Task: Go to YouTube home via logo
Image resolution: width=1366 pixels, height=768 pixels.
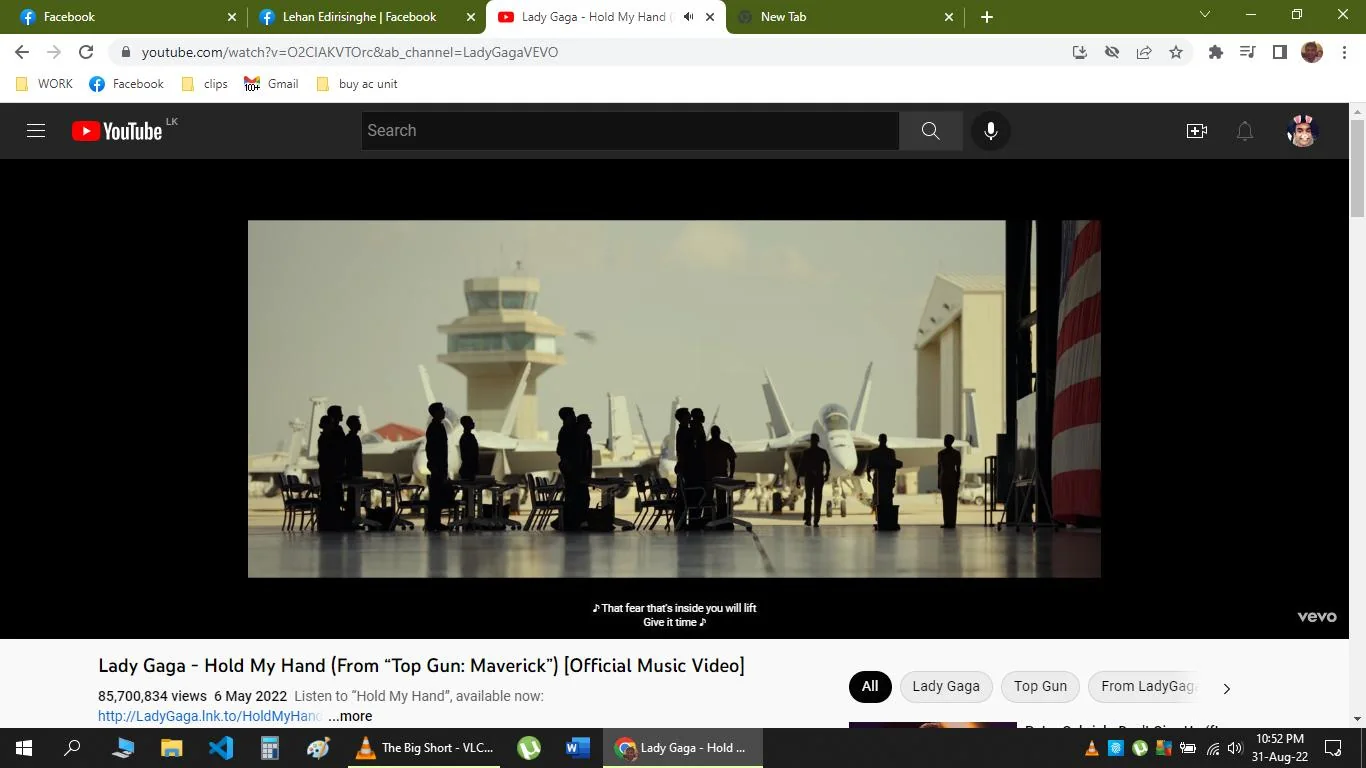Action: (x=118, y=131)
